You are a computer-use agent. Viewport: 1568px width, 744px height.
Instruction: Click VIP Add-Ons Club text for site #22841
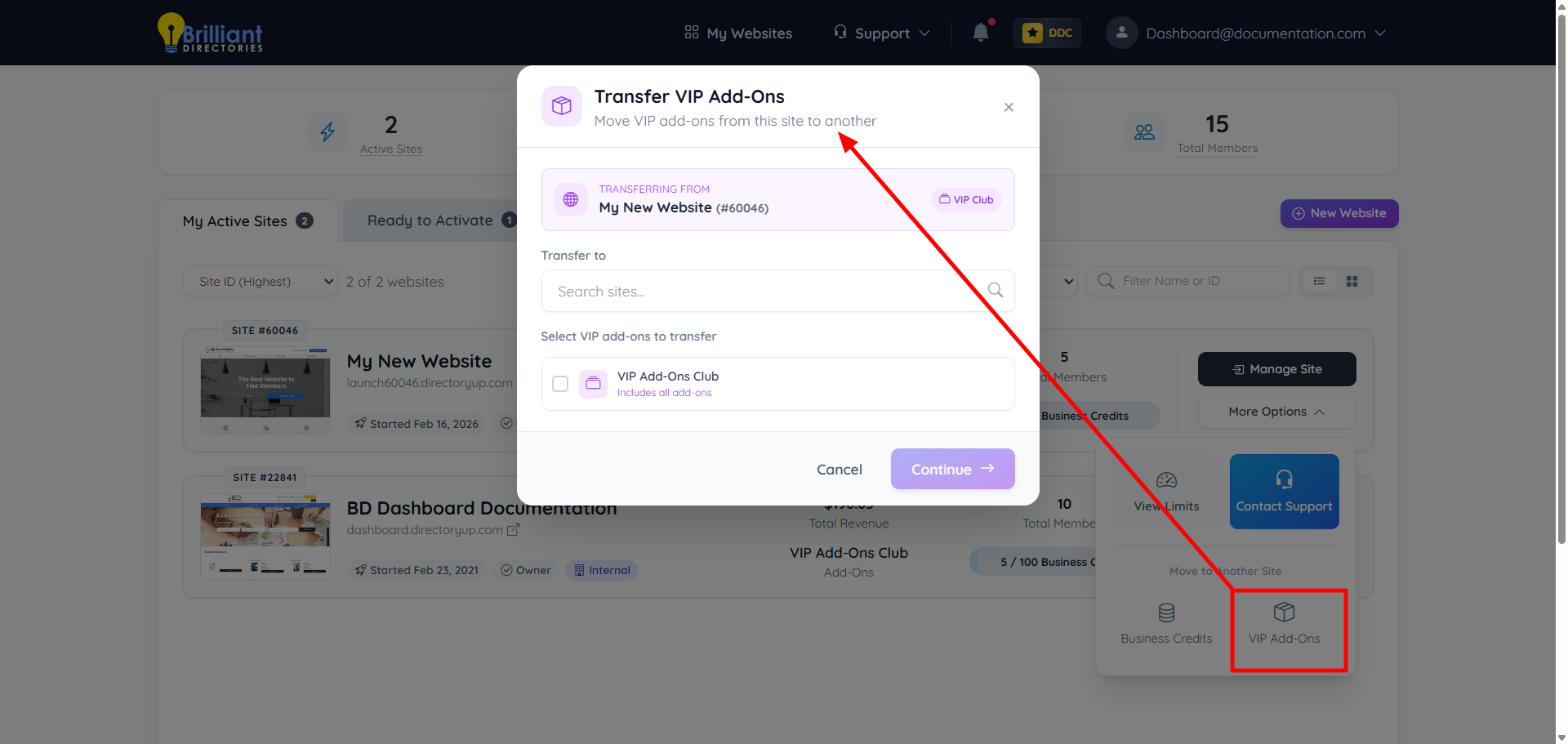(x=849, y=553)
